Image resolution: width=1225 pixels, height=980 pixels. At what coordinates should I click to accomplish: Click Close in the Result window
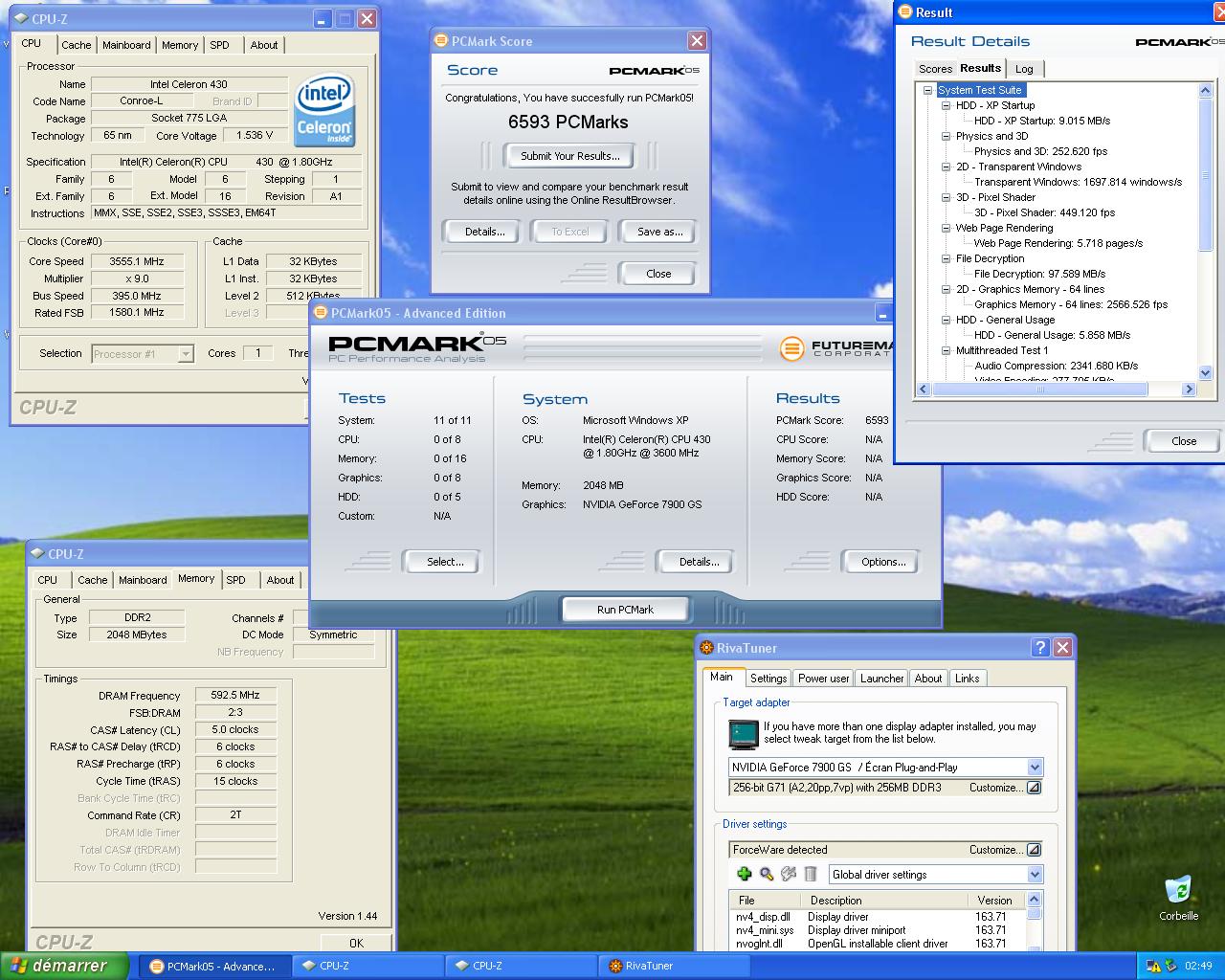pyautogui.click(x=1184, y=441)
